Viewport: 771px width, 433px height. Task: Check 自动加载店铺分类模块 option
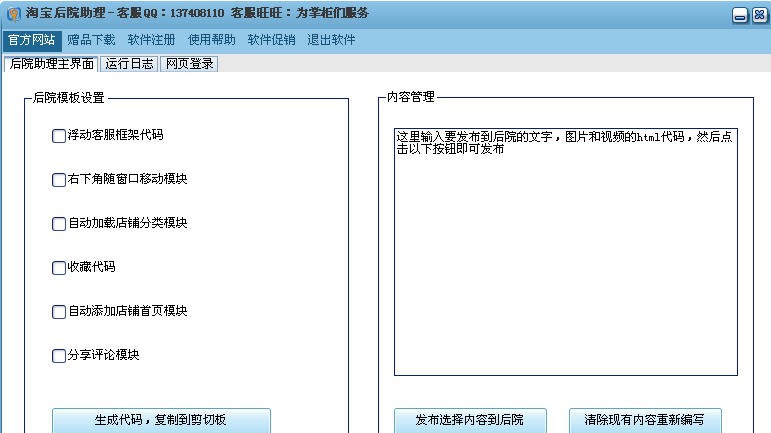[59, 224]
